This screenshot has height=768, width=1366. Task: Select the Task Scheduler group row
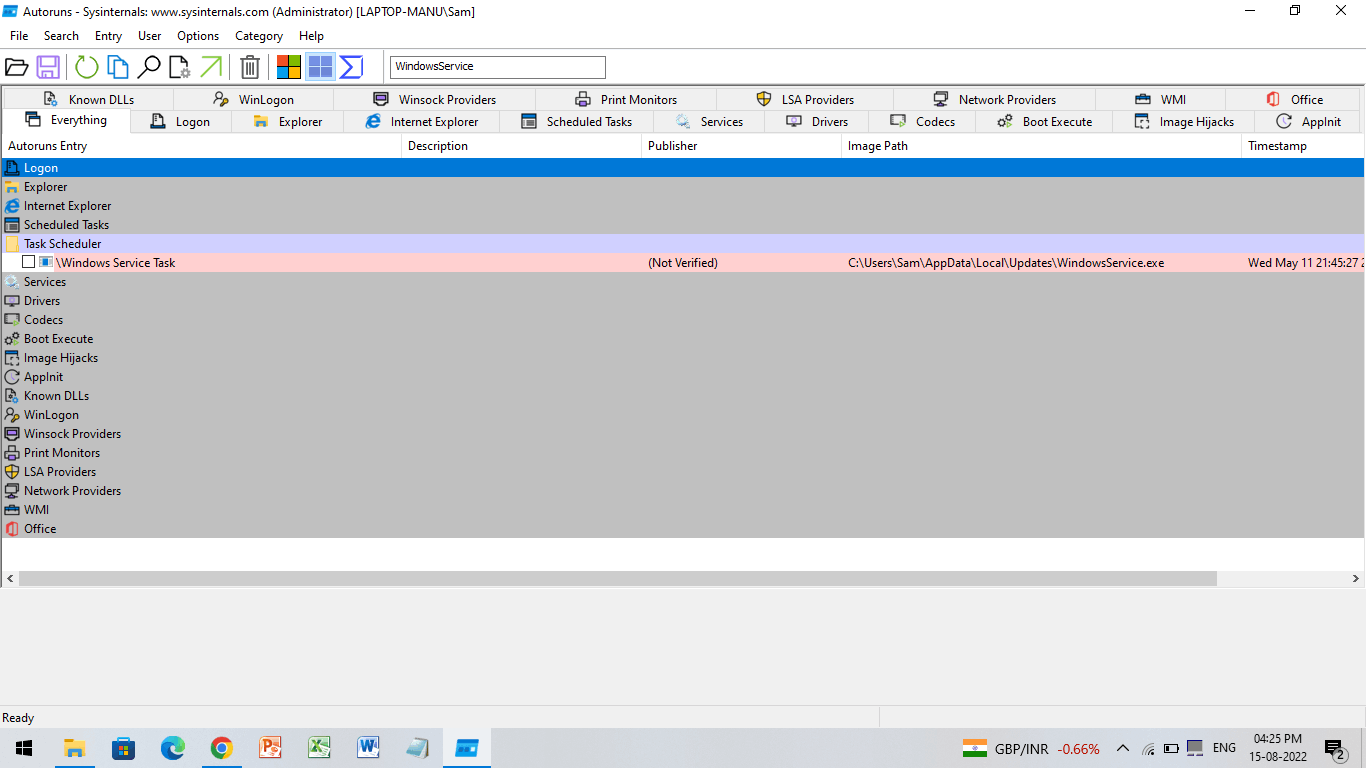[x=683, y=243]
